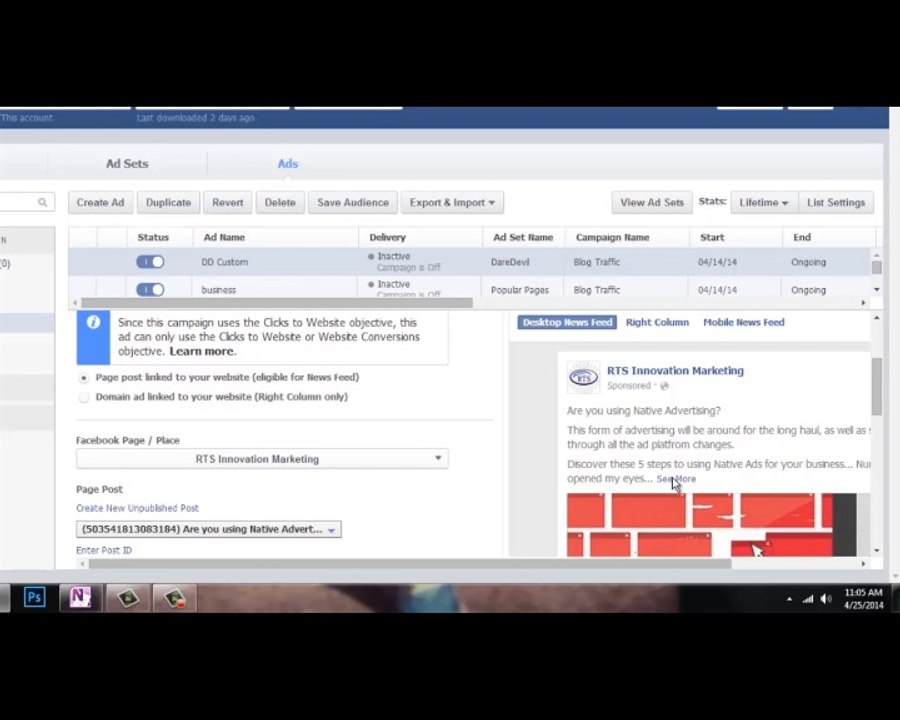Screen dimensions: 900x720
Task: Open the Export & Import dropdown
Action: (452, 202)
